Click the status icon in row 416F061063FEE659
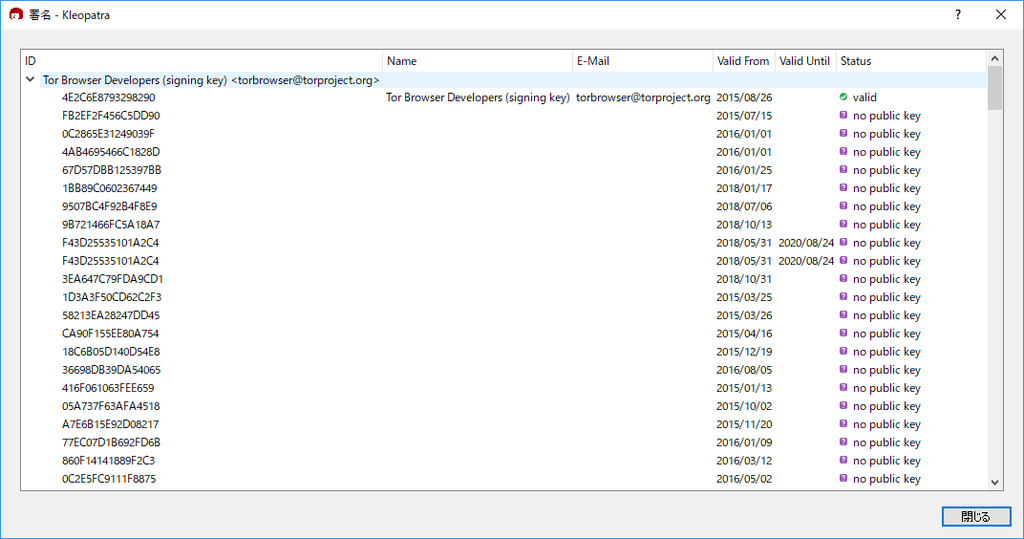Viewport: 1024px width, 539px height. tap(843, 387)
